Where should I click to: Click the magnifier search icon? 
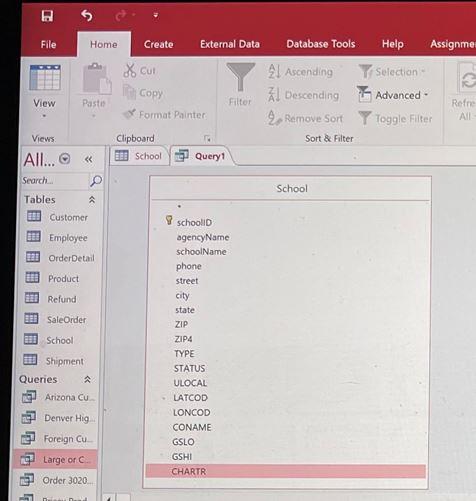point(96,181)
